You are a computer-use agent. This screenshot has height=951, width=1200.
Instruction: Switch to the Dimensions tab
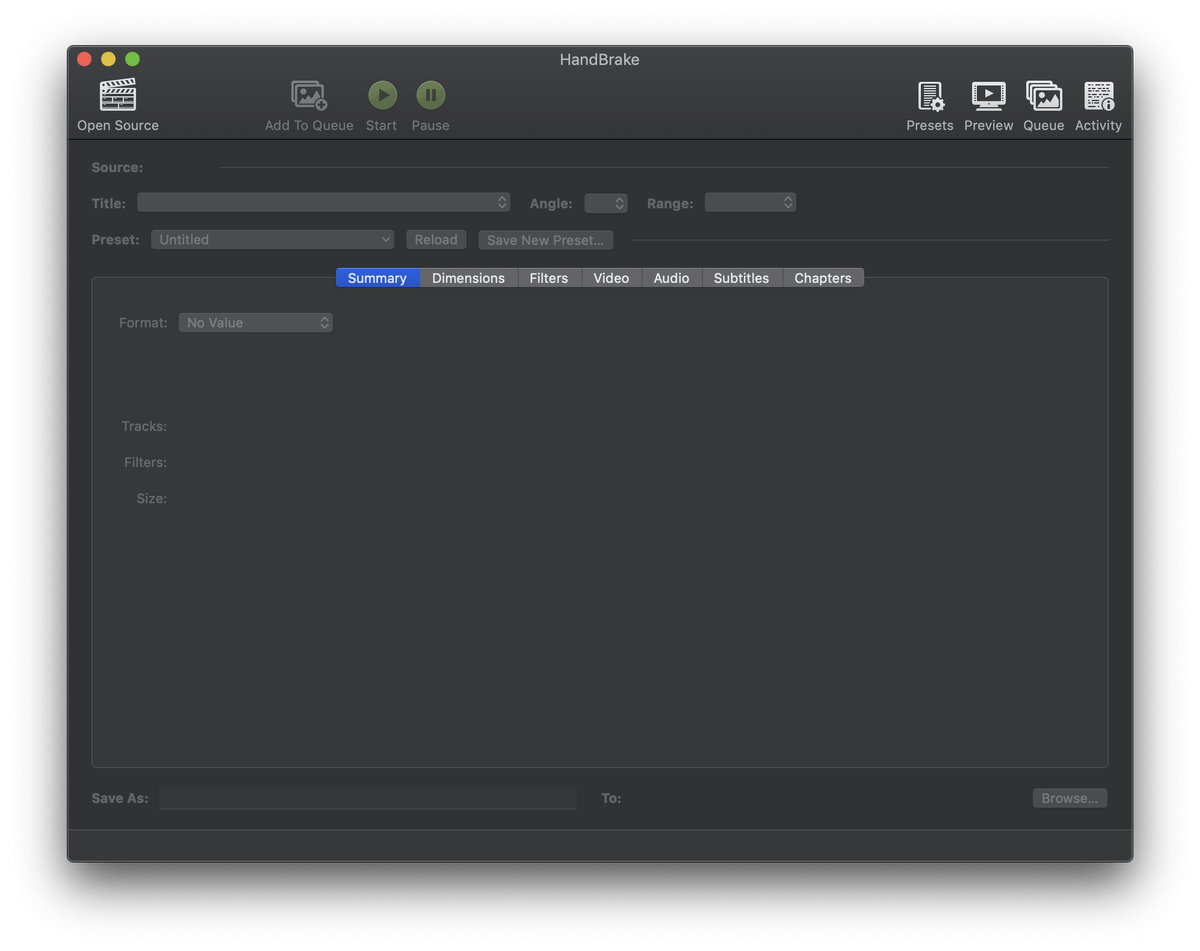coord(468,277)
